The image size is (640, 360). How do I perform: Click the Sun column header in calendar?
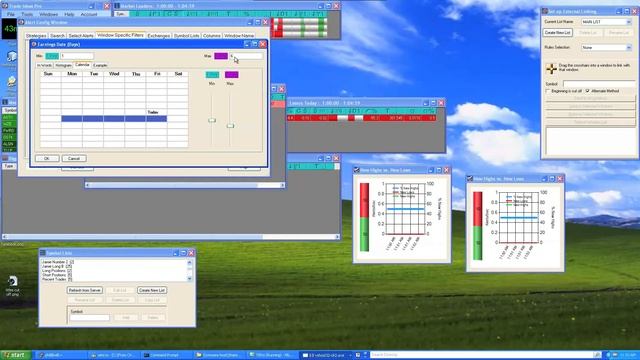click(x=48, y=74)
